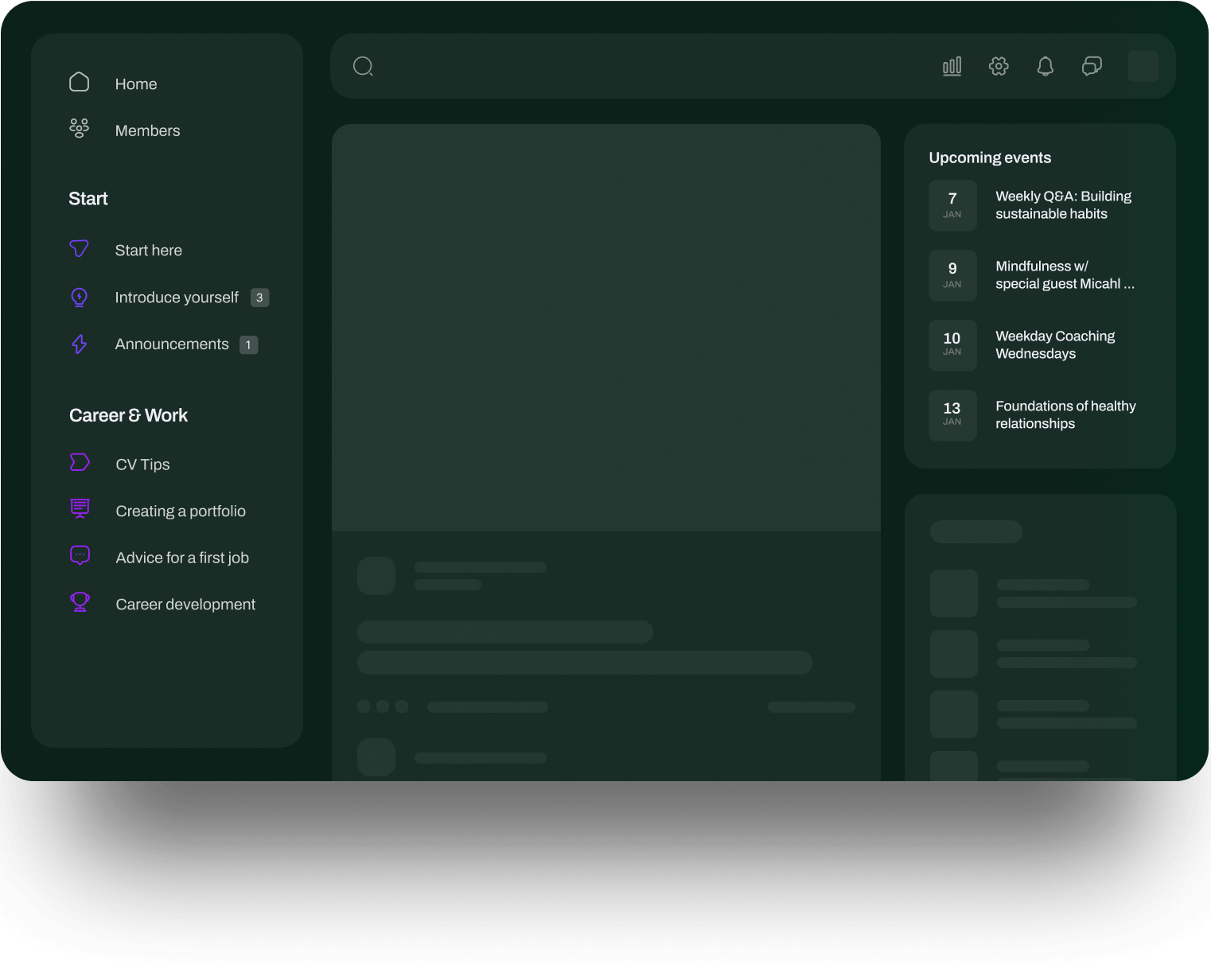Open the Weekday Coaching Wednesdays event

pos(1054,345)
